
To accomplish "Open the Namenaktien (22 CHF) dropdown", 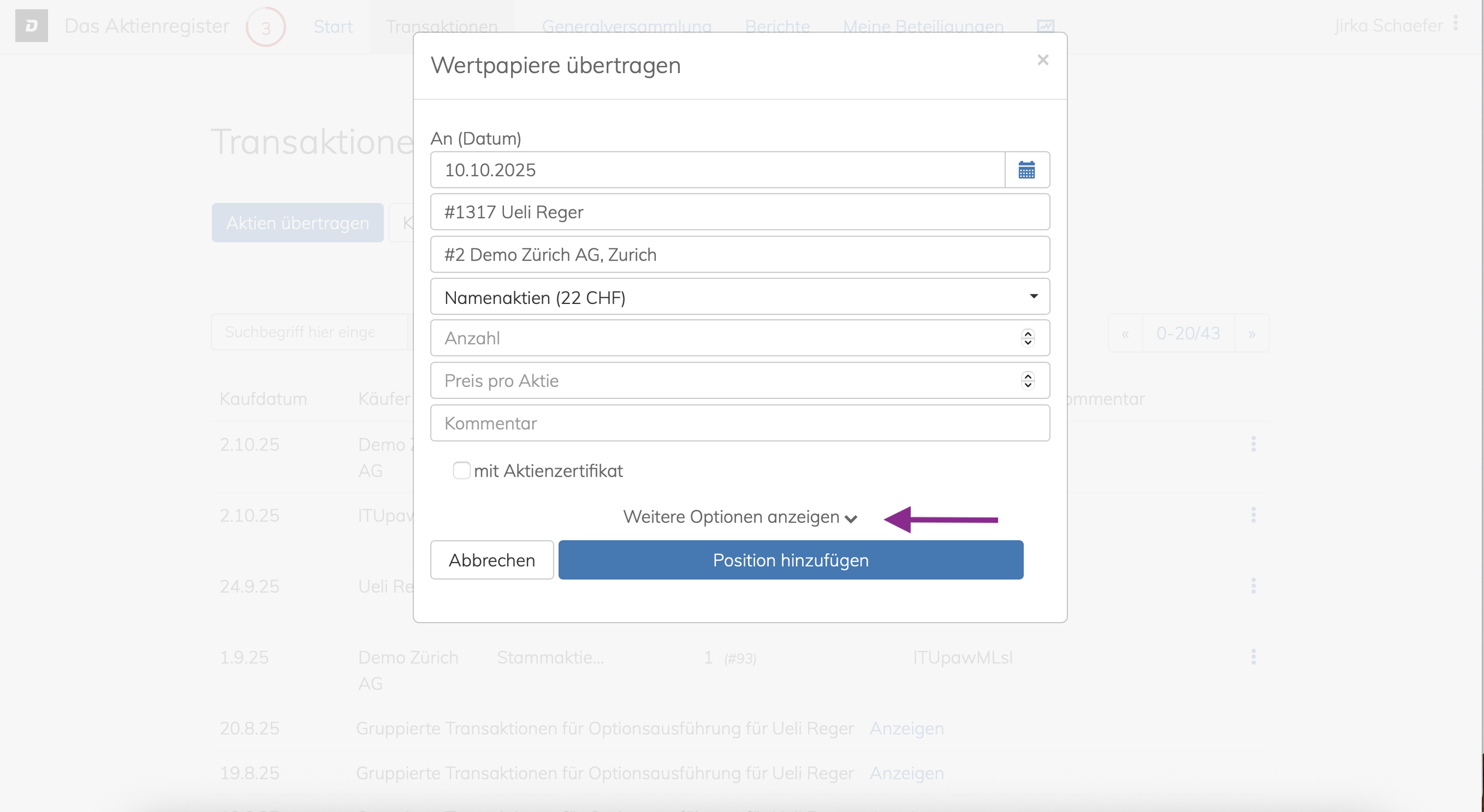I will 740,297.
